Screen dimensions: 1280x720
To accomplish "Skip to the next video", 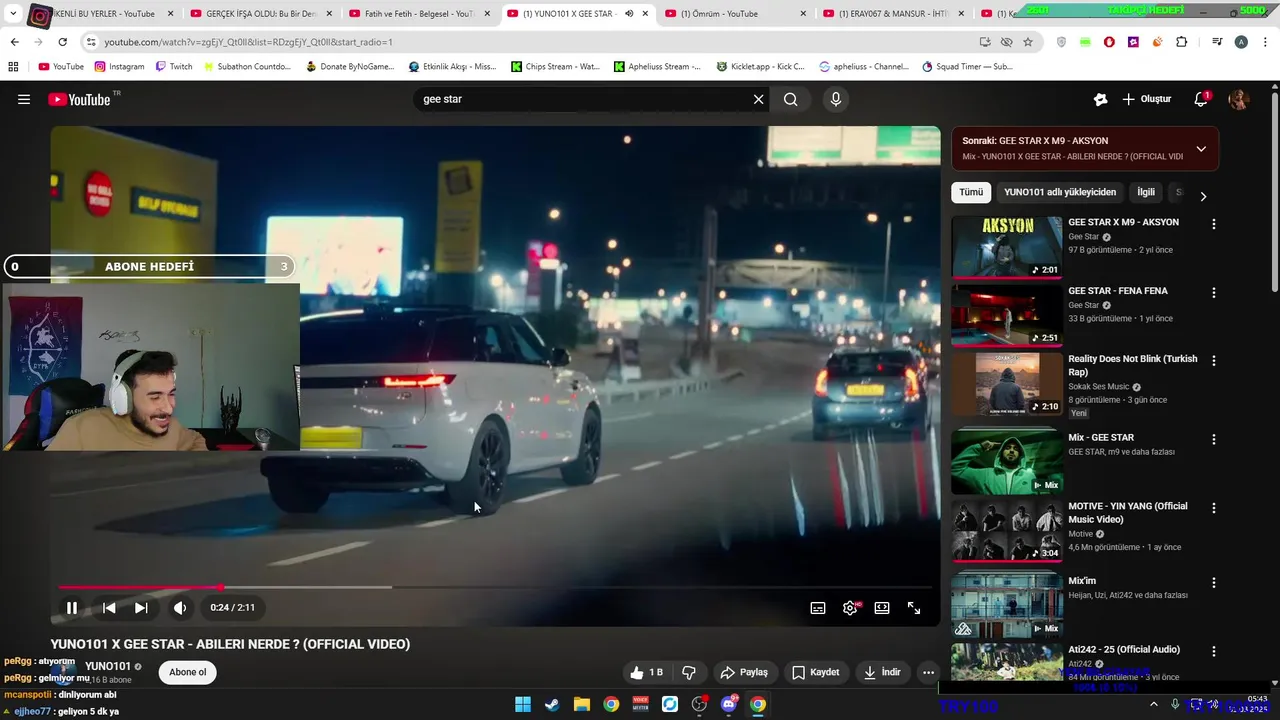I will click(141, 607).
